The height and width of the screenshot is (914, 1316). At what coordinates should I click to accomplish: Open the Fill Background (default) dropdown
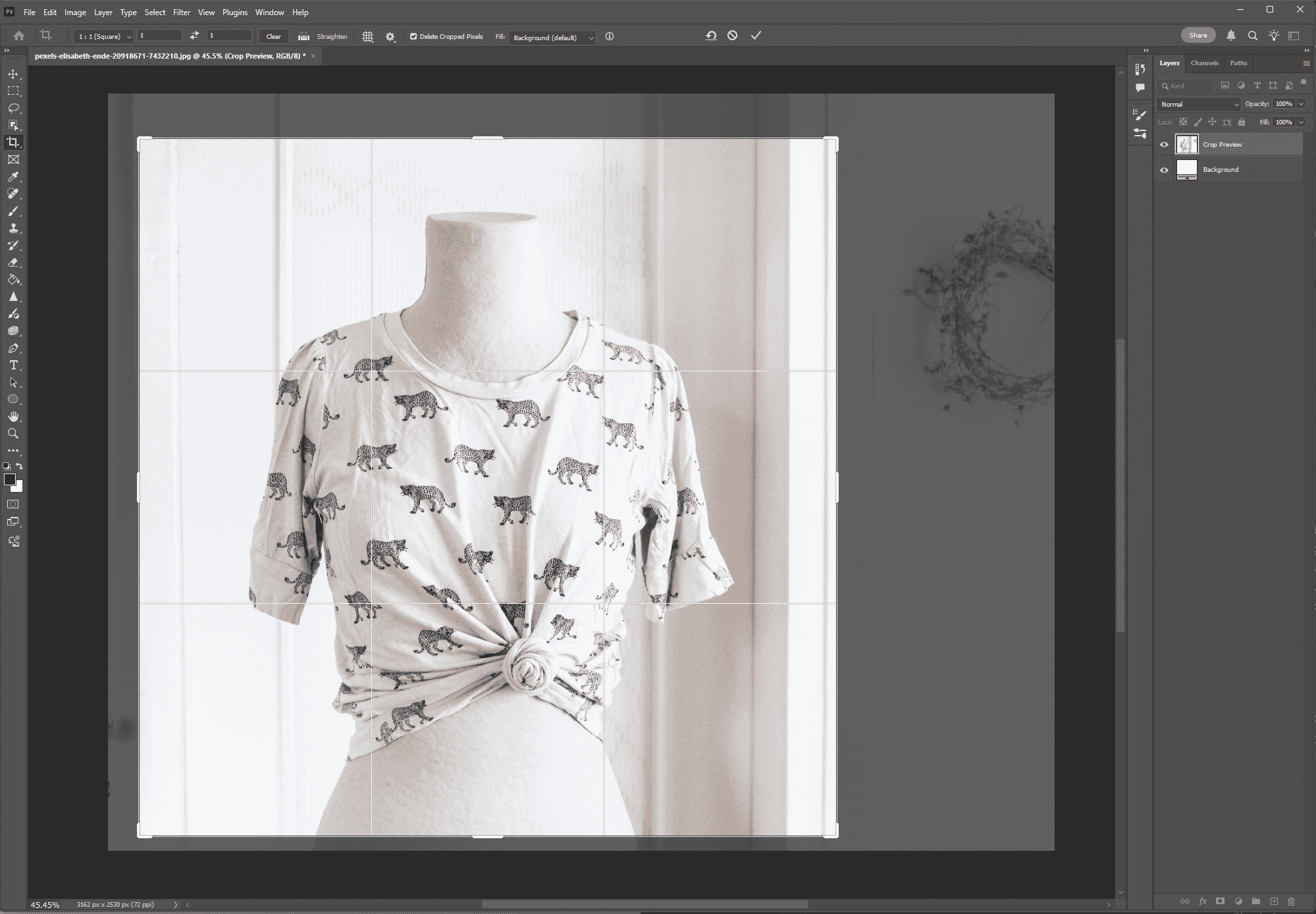(552, 38)
